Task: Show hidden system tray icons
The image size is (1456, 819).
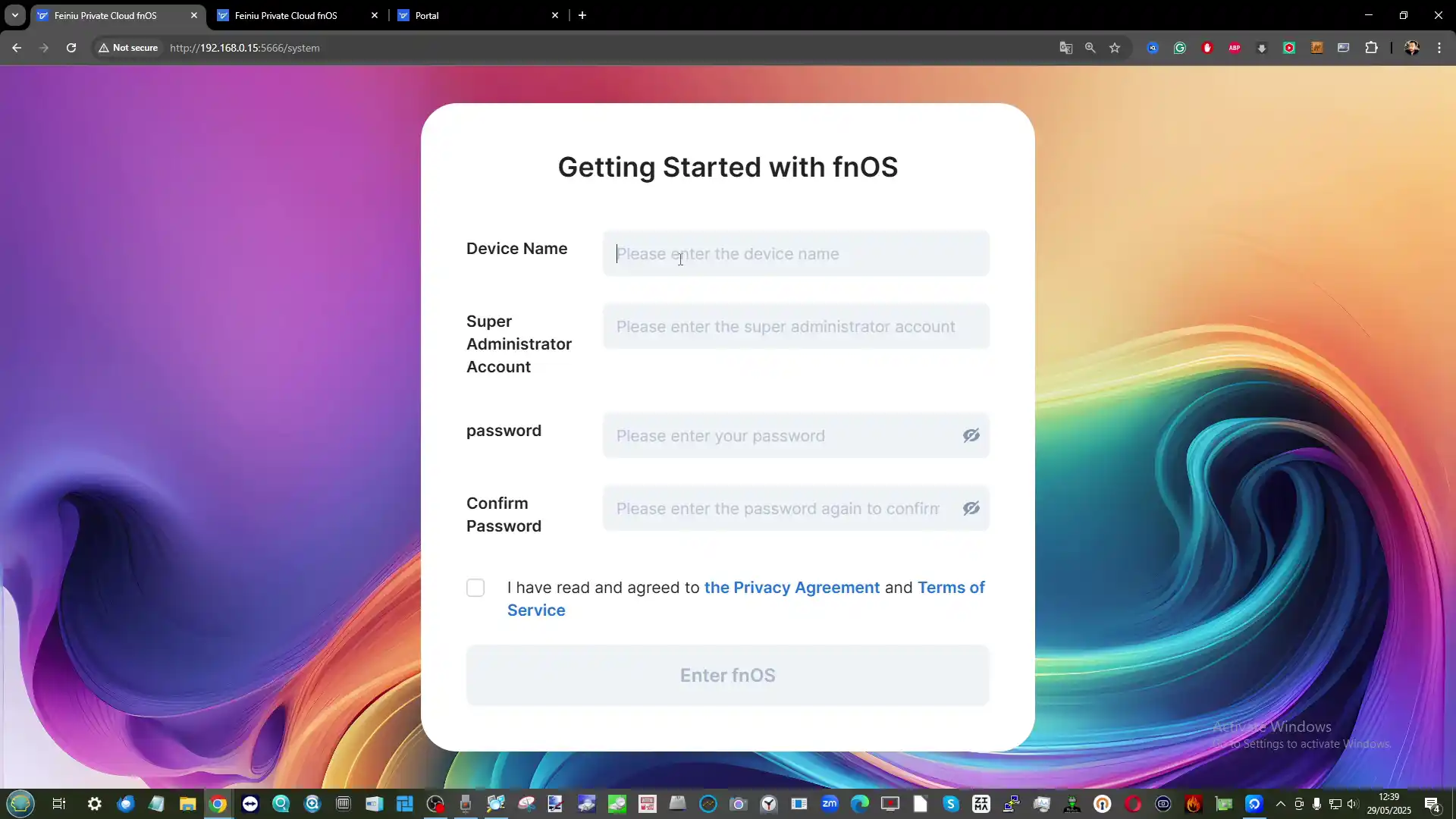Action: click(x=1281, y=804)
